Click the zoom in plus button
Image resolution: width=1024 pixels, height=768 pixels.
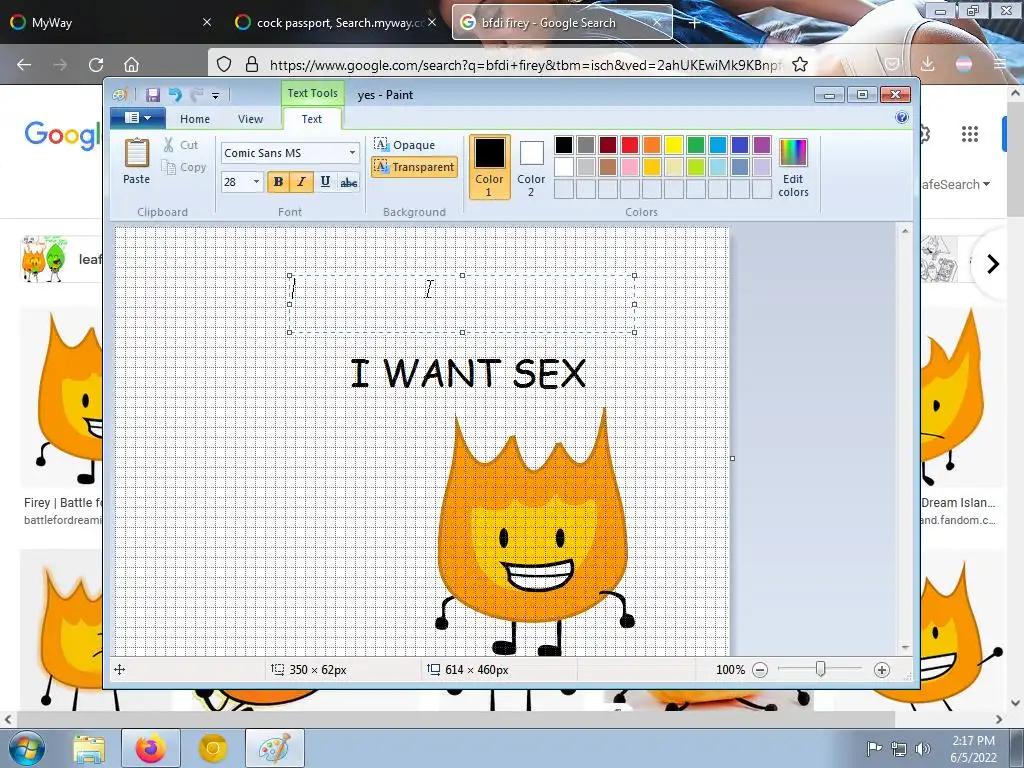[882, 669]
